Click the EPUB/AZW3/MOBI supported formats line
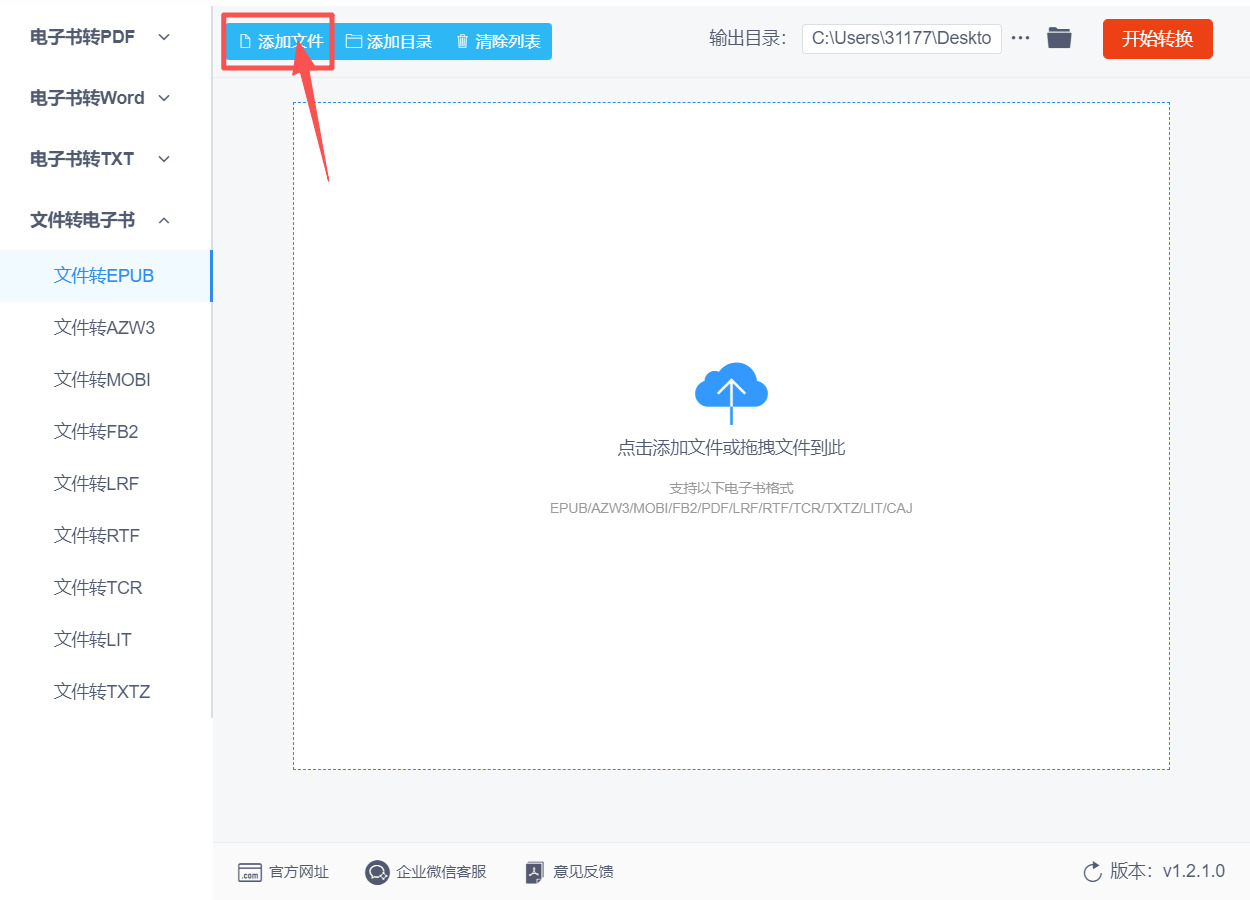 point(731,508)
